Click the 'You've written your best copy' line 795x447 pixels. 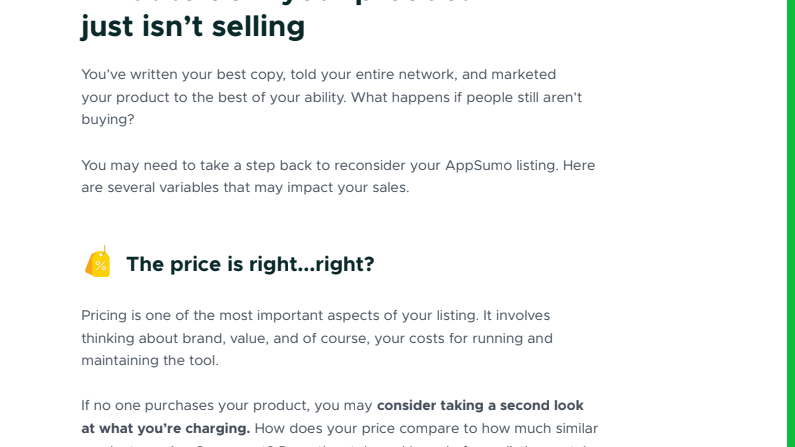[x=318, y=74]
